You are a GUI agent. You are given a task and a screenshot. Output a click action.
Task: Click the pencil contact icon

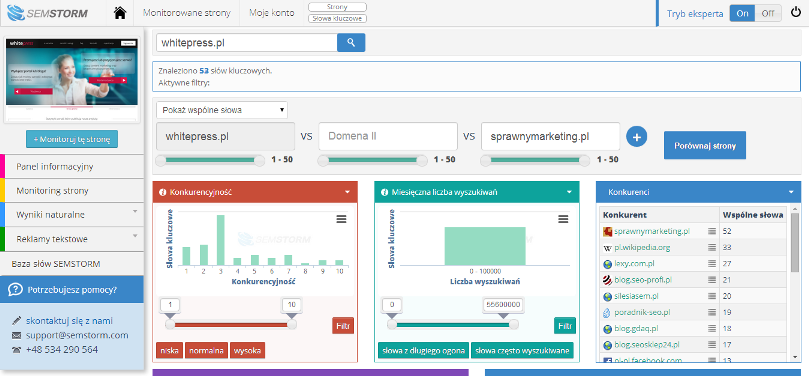pos(17,321)
